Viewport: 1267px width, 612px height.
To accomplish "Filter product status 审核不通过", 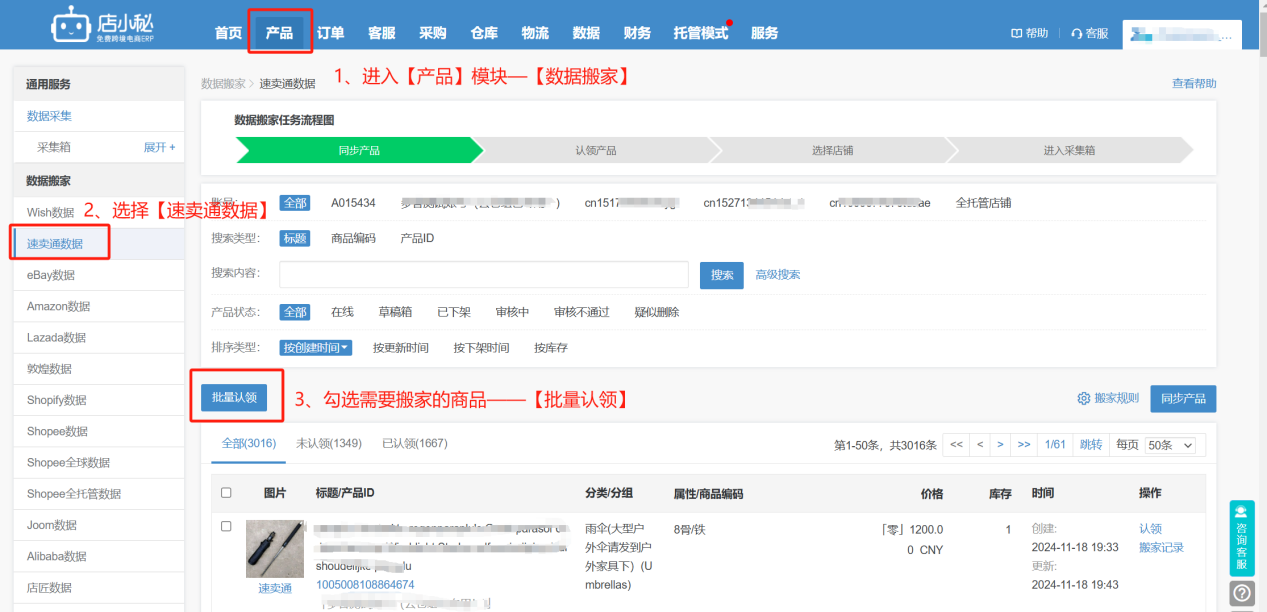I will coord(582,312).
